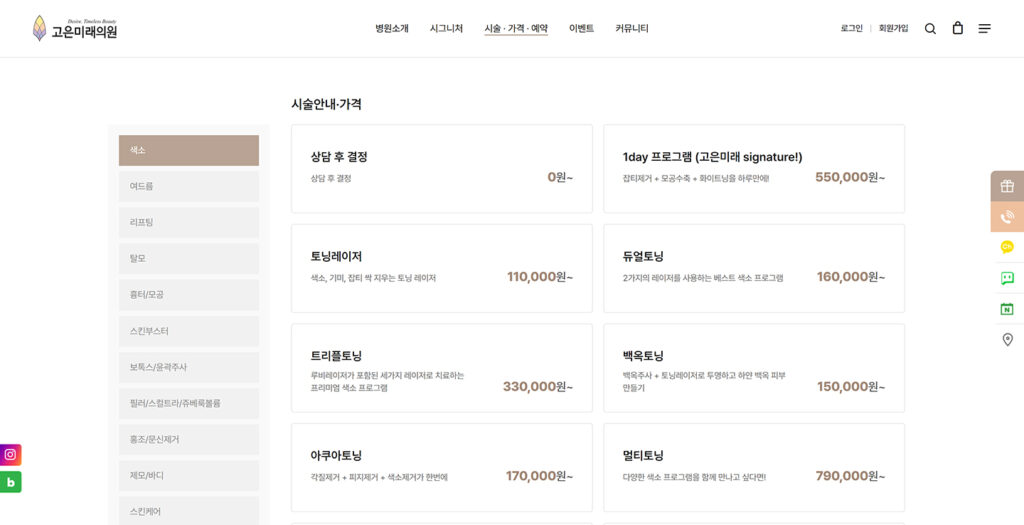The image size is (1024, 525).
Task: Open the 이벤트 menu item
Action: (x=581, y=29)
